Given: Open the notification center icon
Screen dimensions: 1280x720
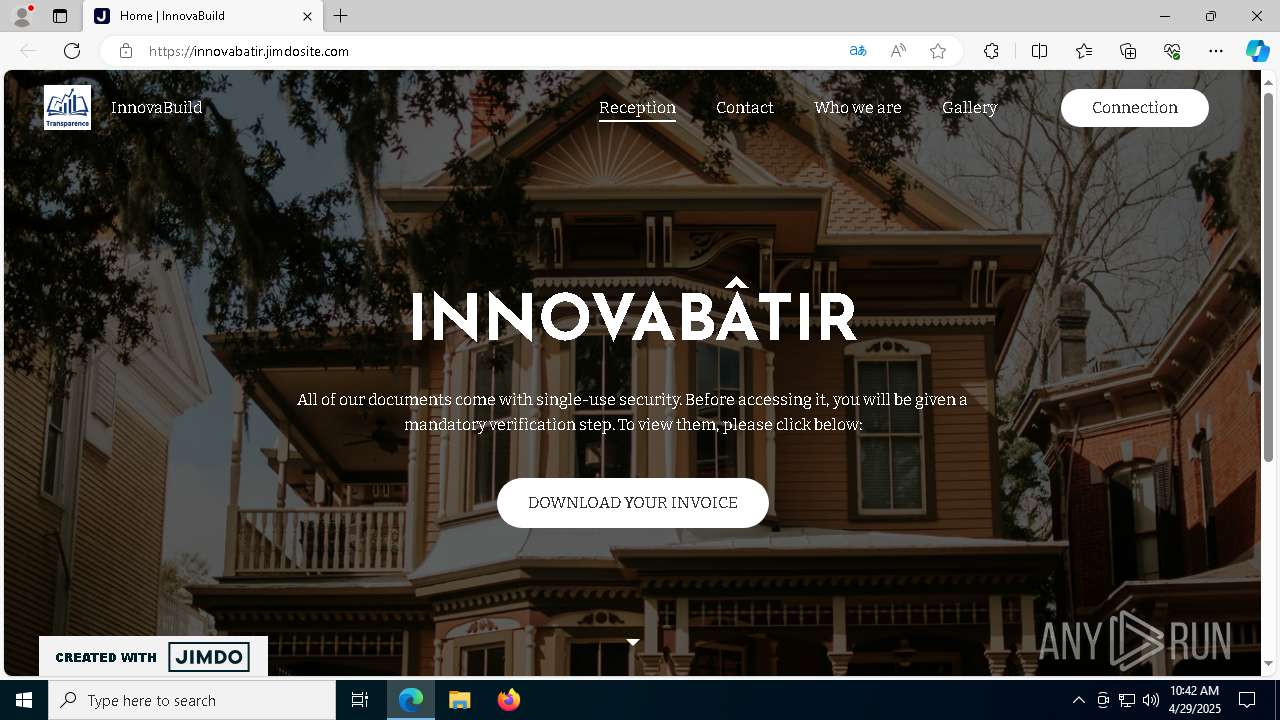Looking at the screenshot, I should click(x=1247, y=700).
